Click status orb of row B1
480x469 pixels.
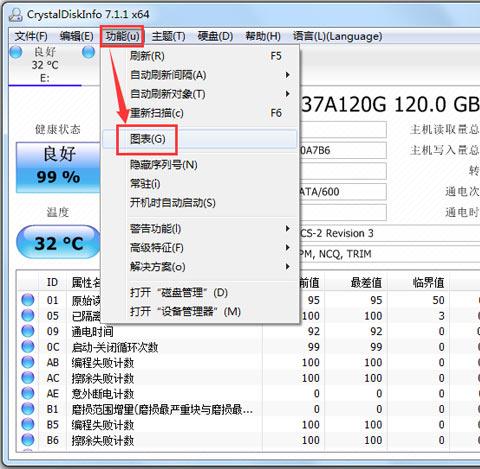(28, 409)
